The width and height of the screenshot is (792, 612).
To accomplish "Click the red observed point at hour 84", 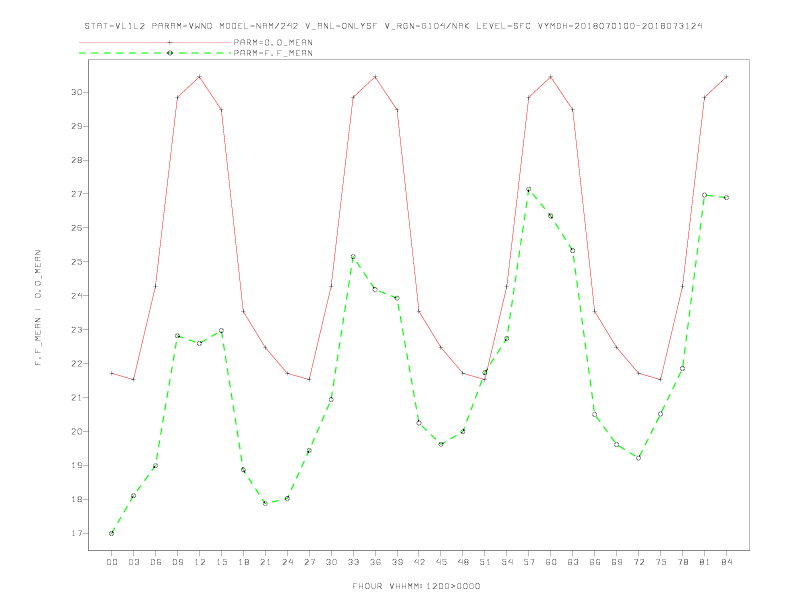I will point(726,77).
